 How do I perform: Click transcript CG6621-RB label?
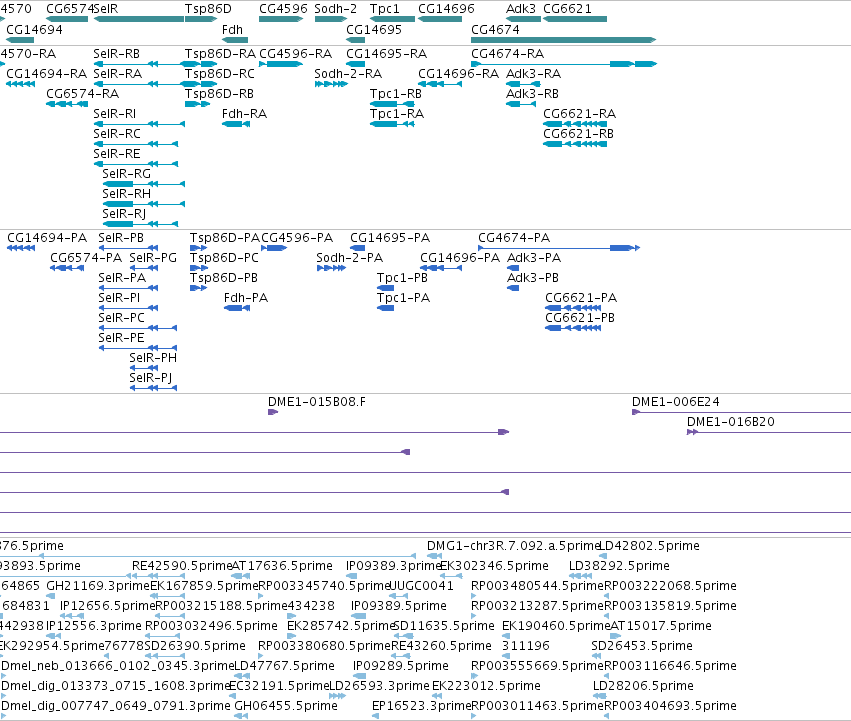pos(578,134)
